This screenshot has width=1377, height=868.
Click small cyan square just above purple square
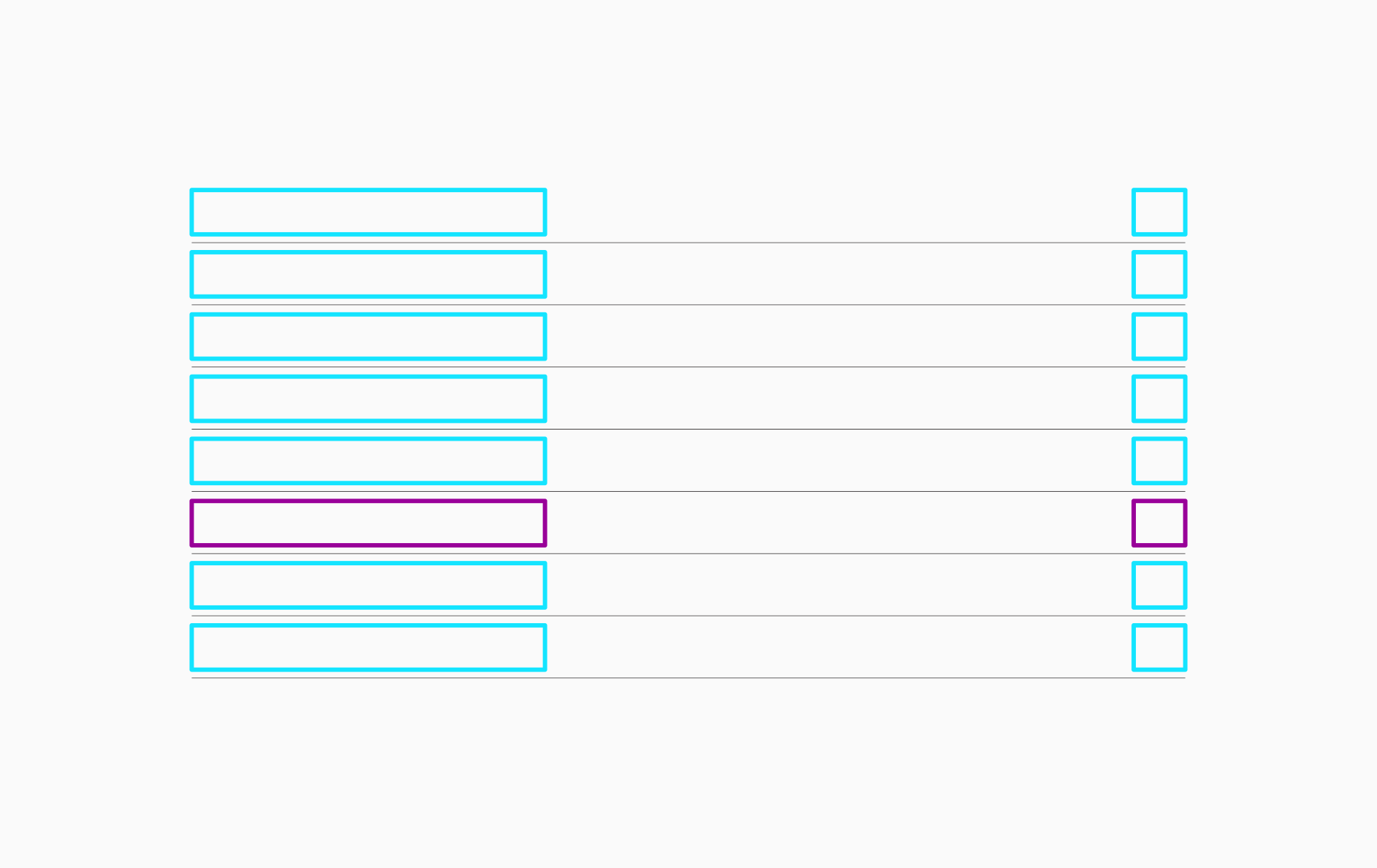click(1159, 461)
